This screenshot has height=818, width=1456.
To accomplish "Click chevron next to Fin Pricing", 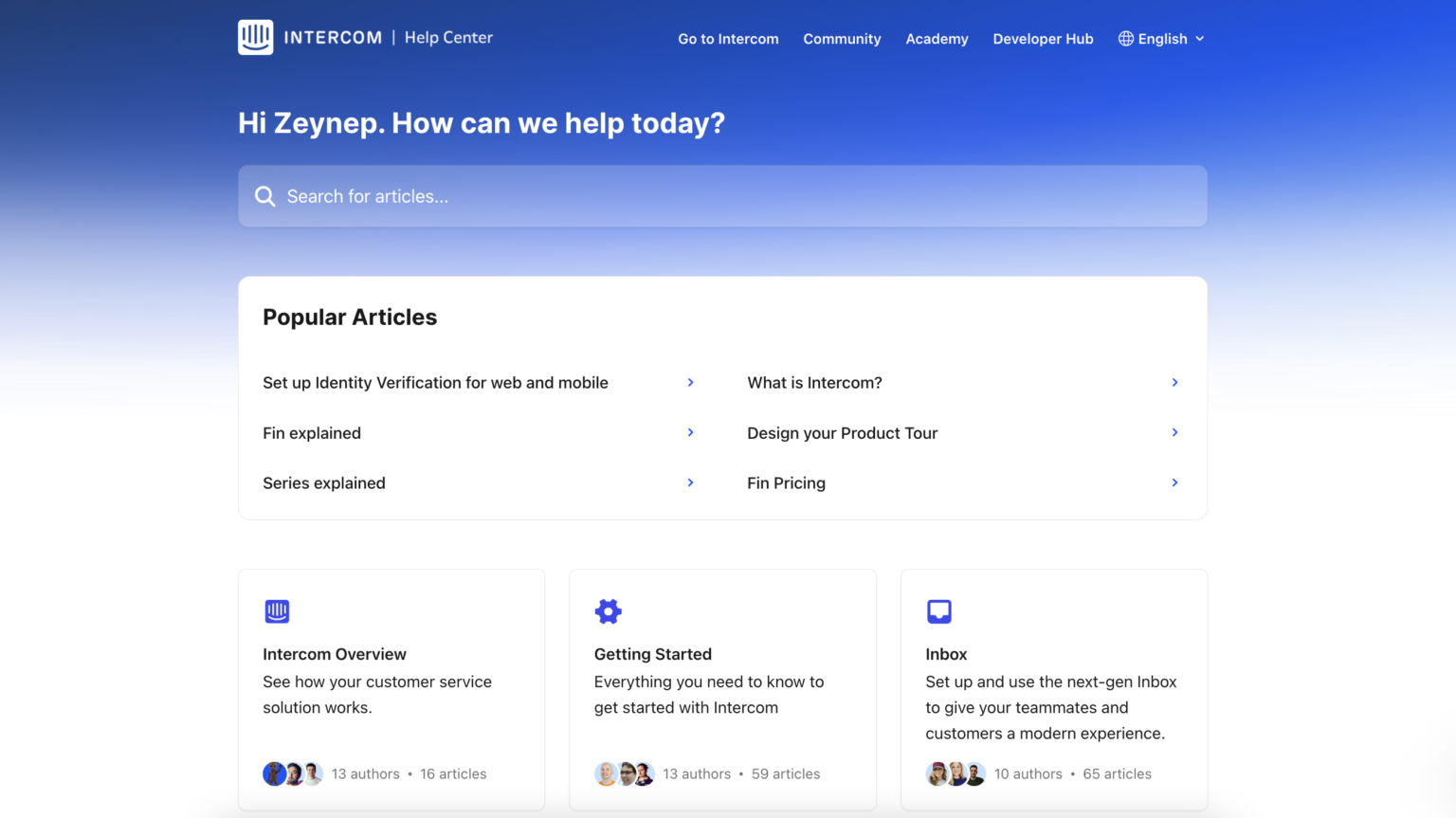I will (1174, 482).
